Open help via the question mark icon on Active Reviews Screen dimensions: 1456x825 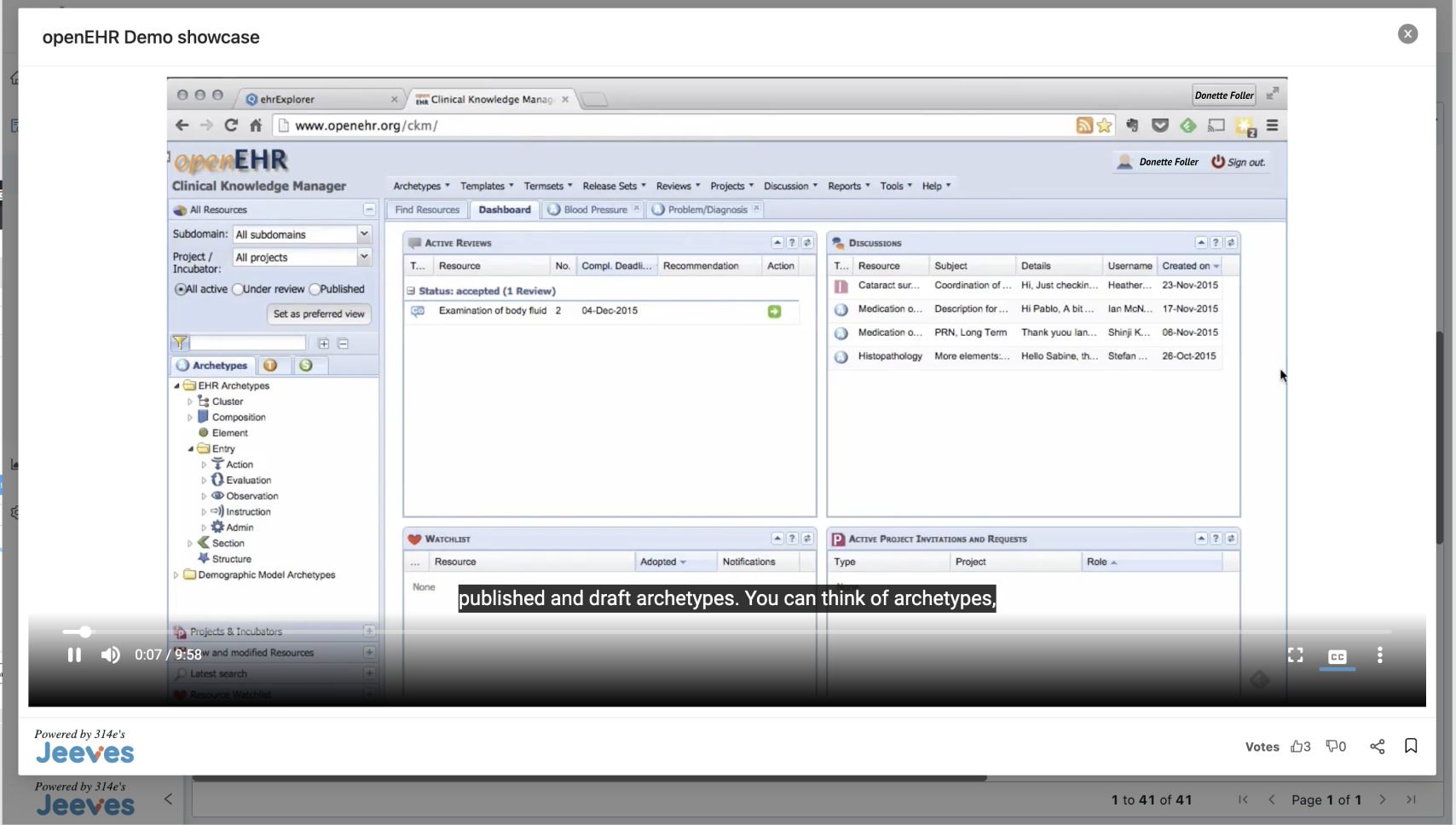(791, 242)
